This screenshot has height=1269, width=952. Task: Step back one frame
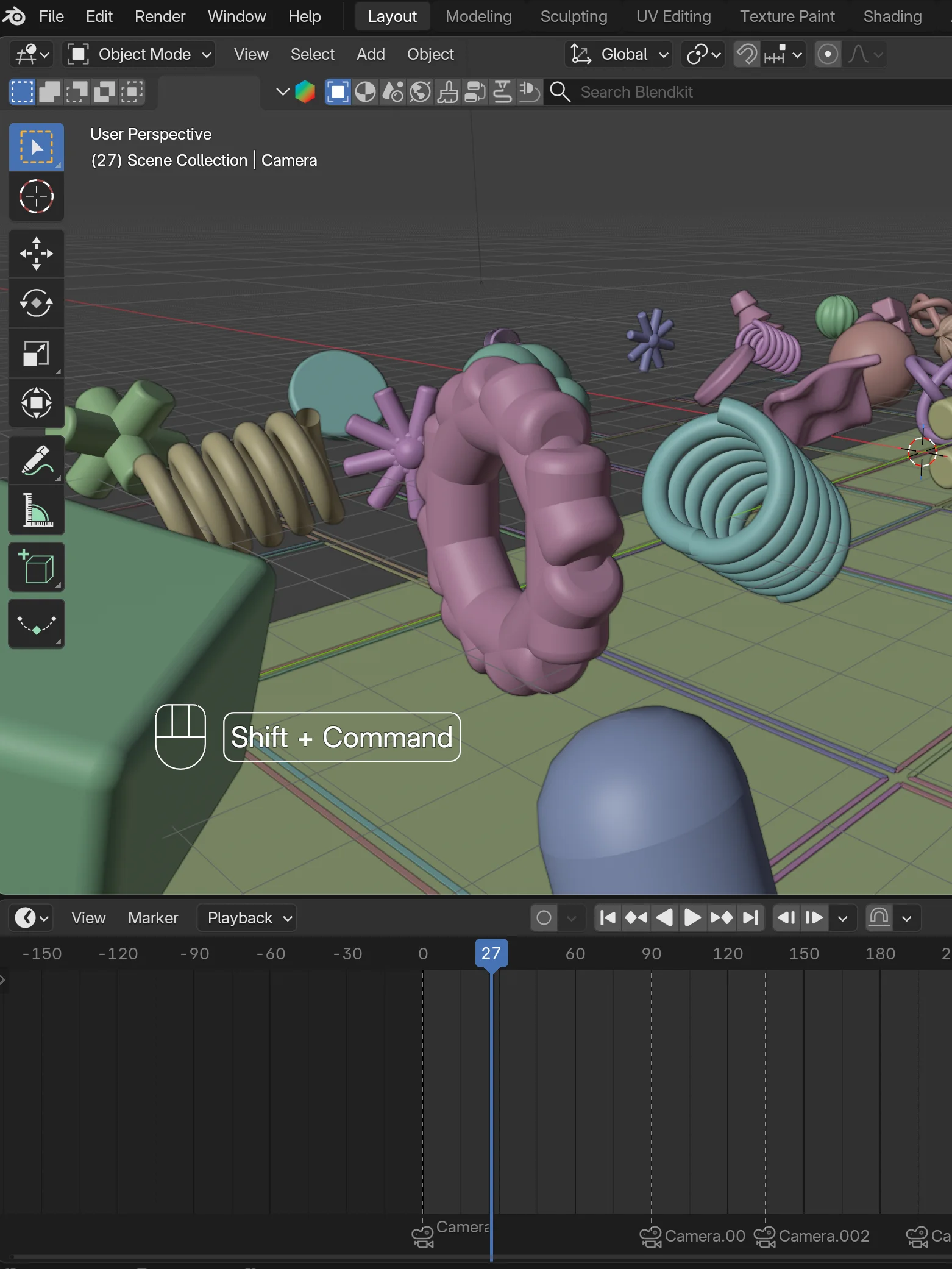pyautogui.click(x=786, y=917)
